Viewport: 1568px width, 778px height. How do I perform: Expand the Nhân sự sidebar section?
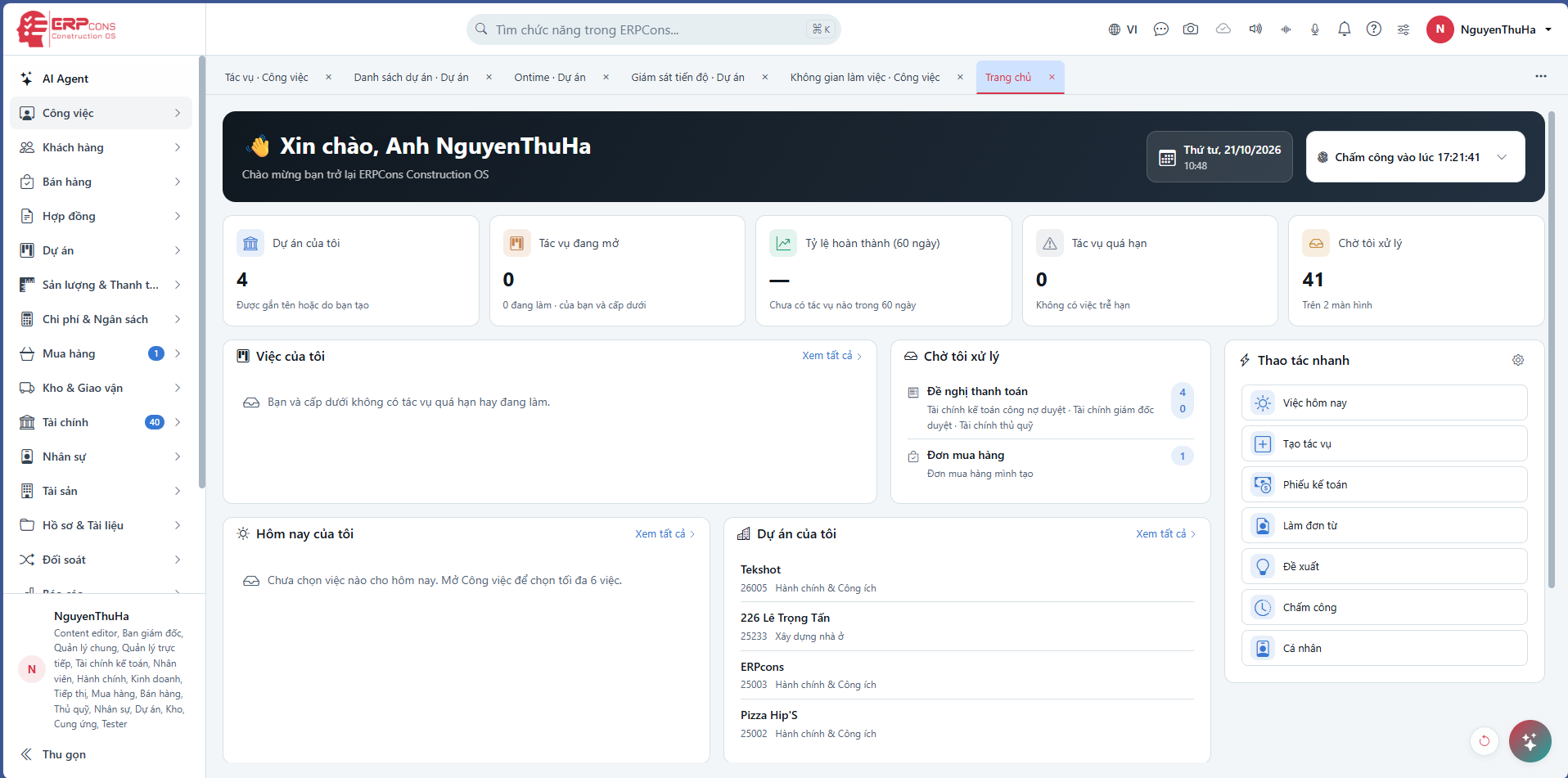(x=101, y=456)
